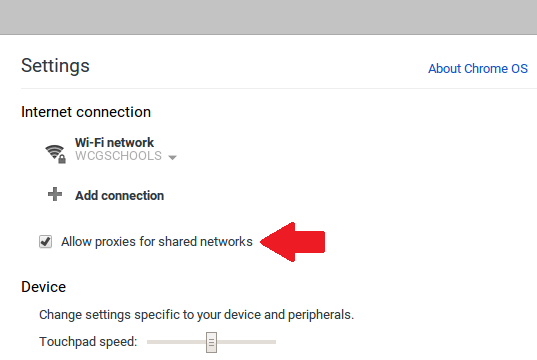
Task: Click the Touchpad speed slider handle
Action: [211, 342]
